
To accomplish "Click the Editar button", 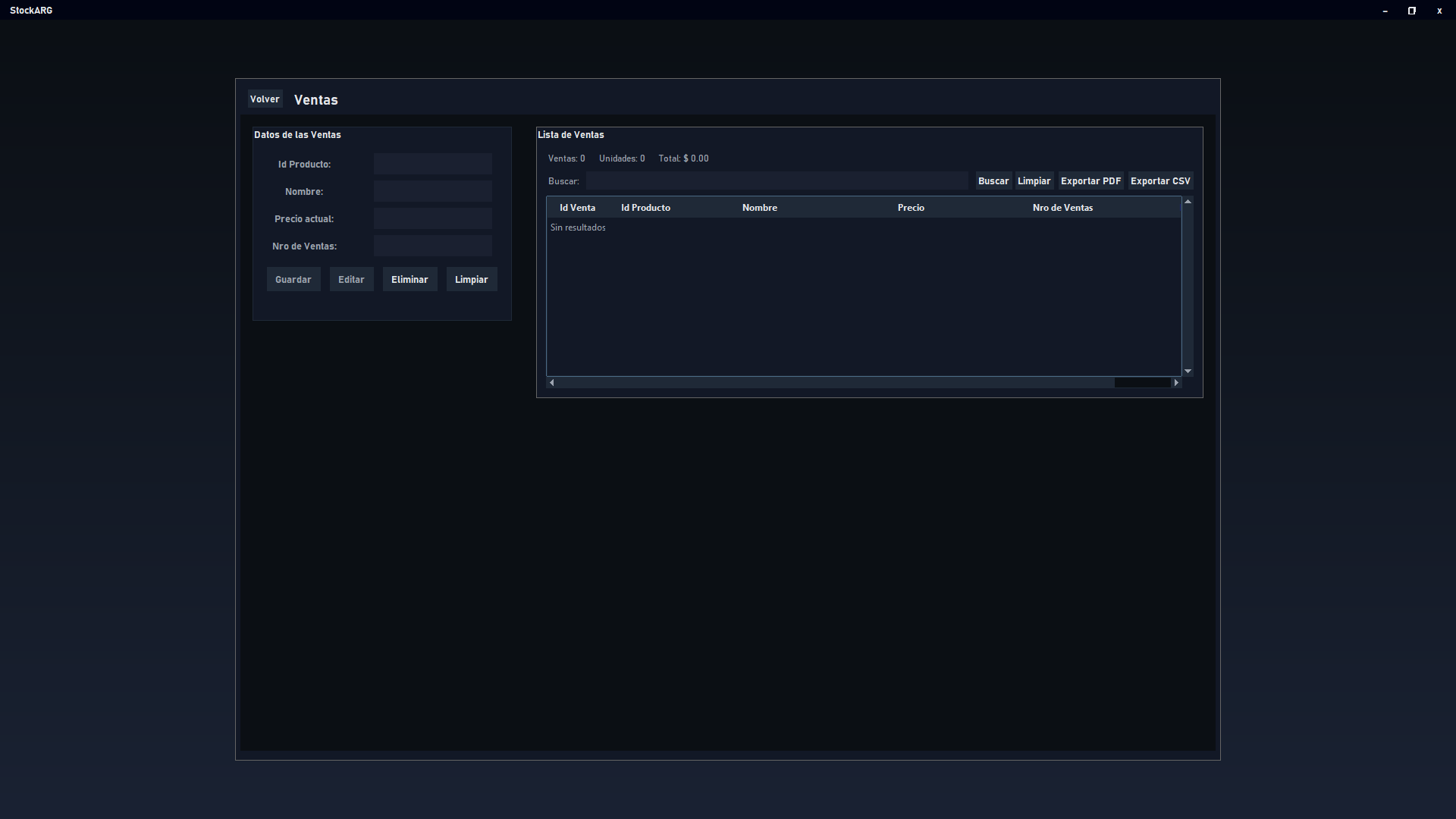I will point(351,280).
